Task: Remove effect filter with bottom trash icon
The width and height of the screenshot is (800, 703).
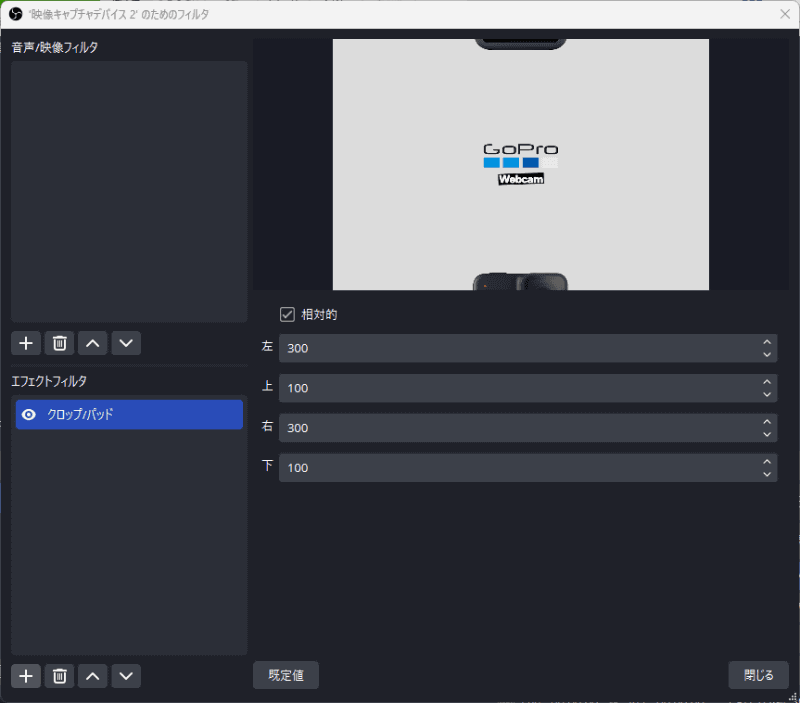Action: click(x=59, y=676)
